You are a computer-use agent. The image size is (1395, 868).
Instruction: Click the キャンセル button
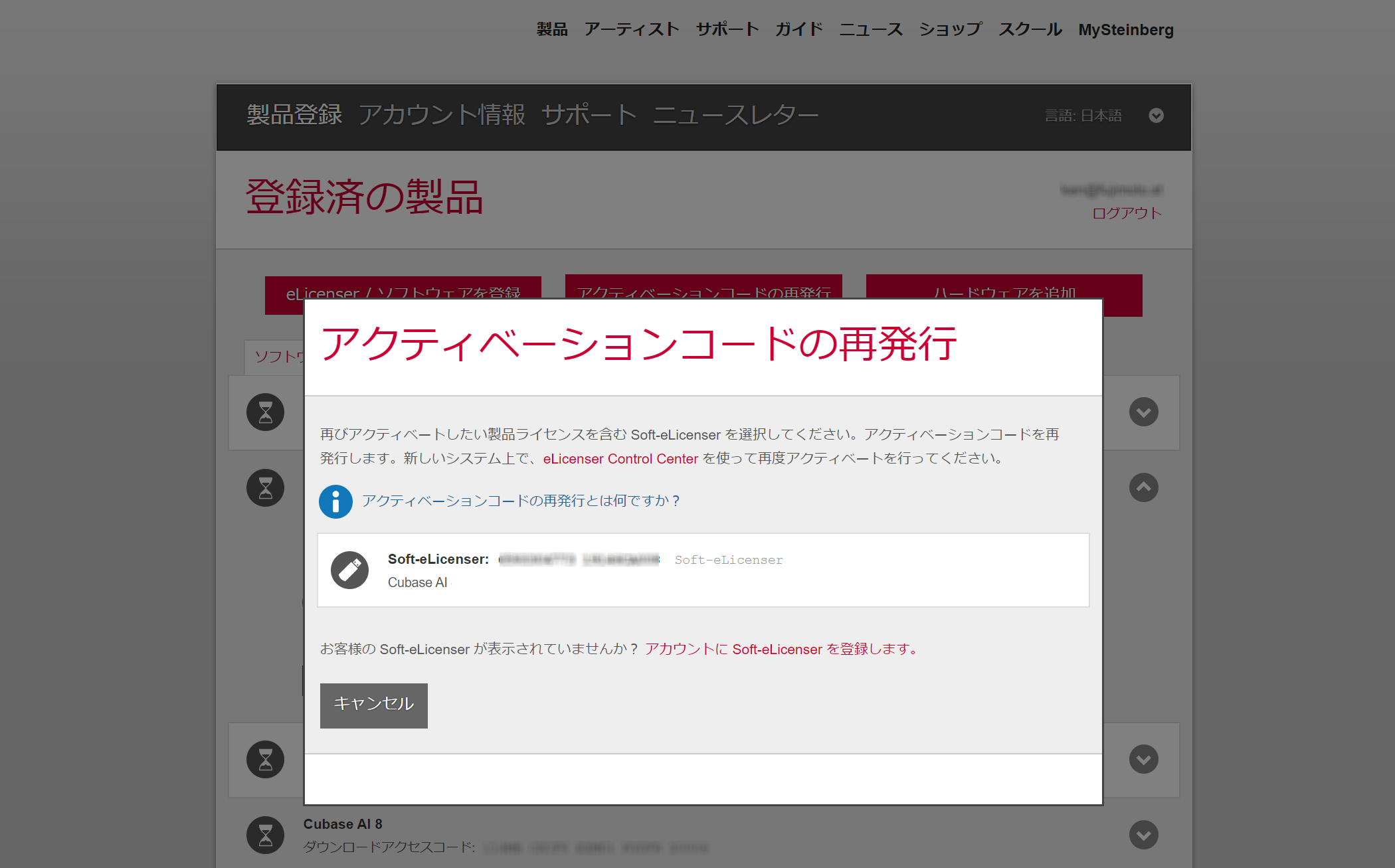tap(374, 705)
